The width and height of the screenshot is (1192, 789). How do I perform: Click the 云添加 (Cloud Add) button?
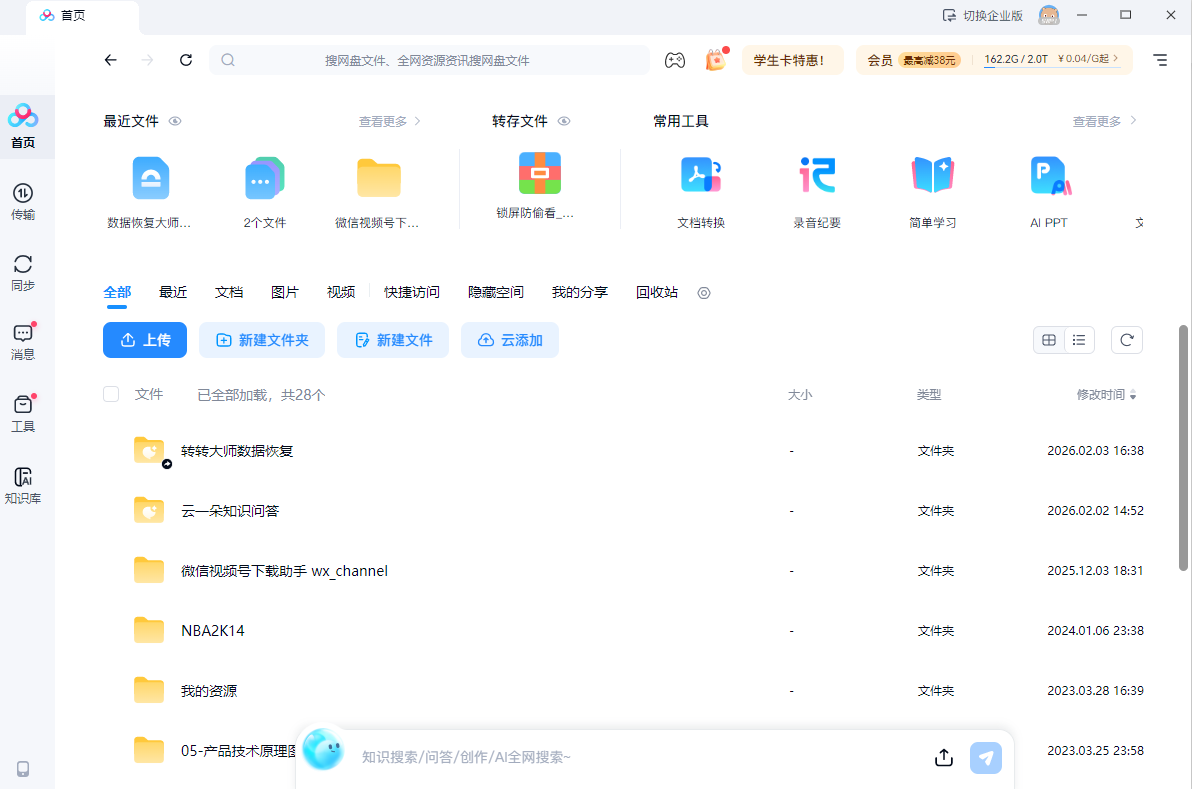click(x=510, y=340)
